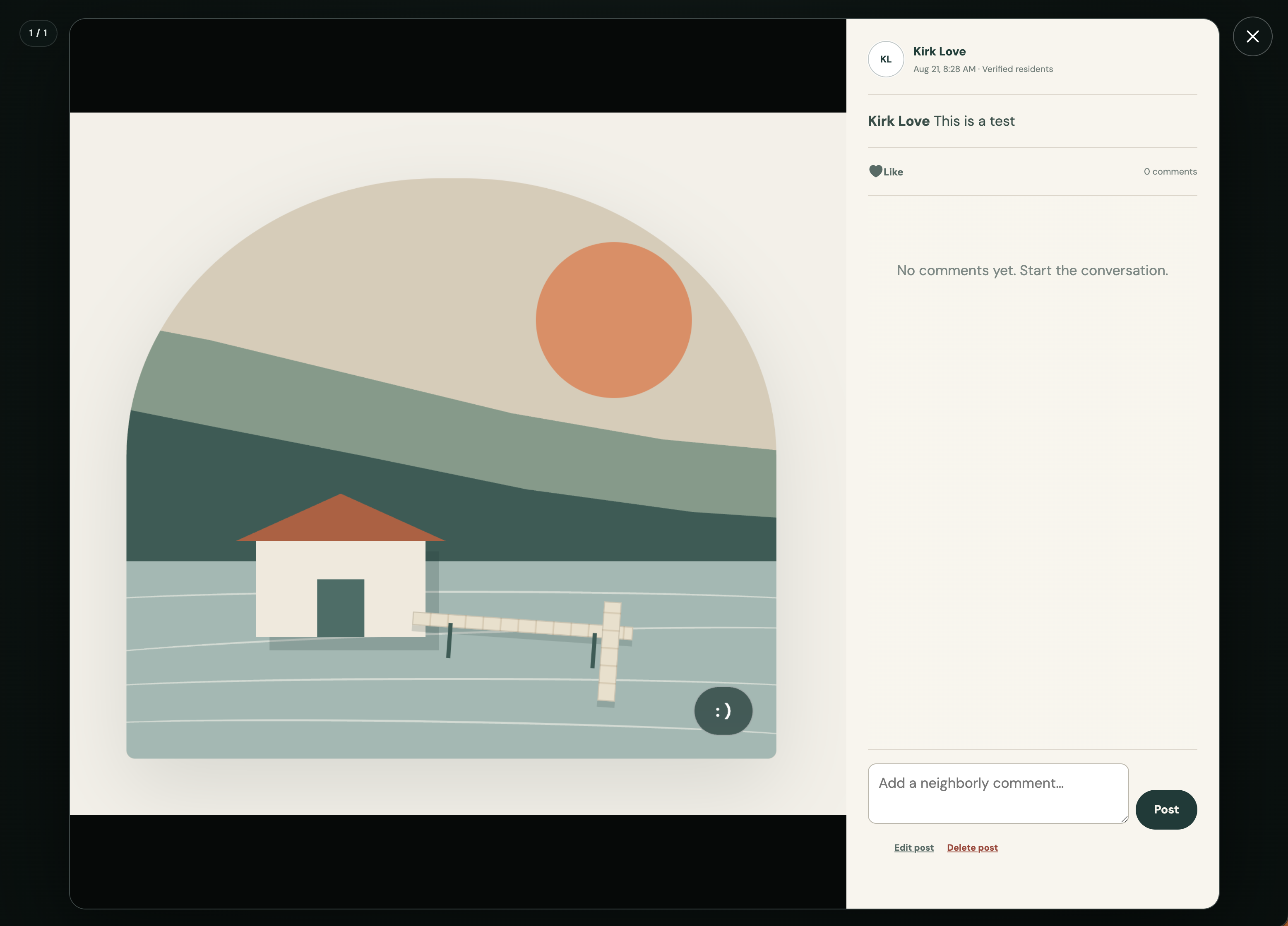The image size is (1288, 926).
Task: Click the 1 / 1 image counter
Action: pyautogui.click(x=38, y=33)
